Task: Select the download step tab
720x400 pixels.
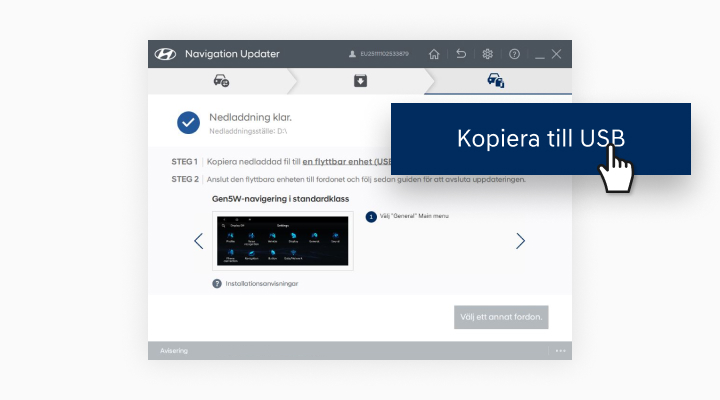Action: click(360, 81)
